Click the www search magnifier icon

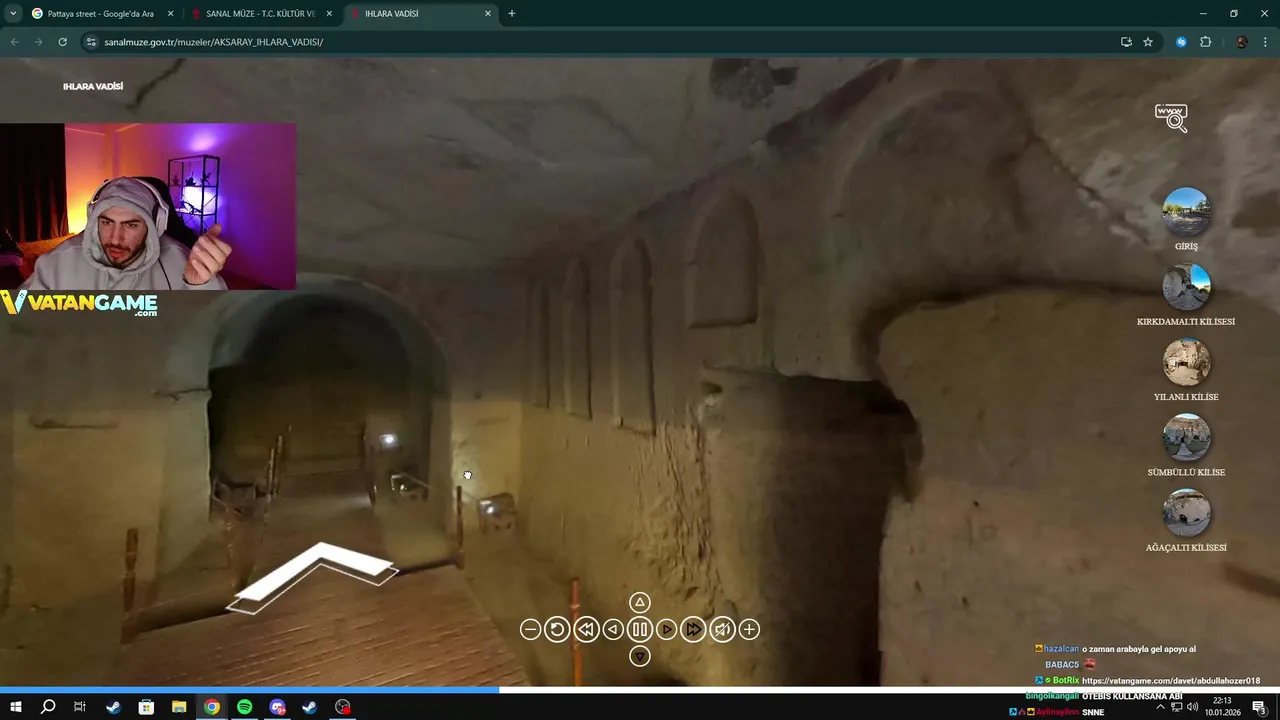[1171, 118]
